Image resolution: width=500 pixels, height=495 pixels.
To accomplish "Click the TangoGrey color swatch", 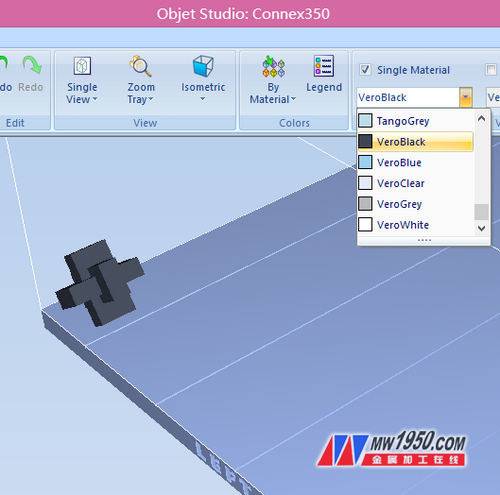I will click(365, 121).
